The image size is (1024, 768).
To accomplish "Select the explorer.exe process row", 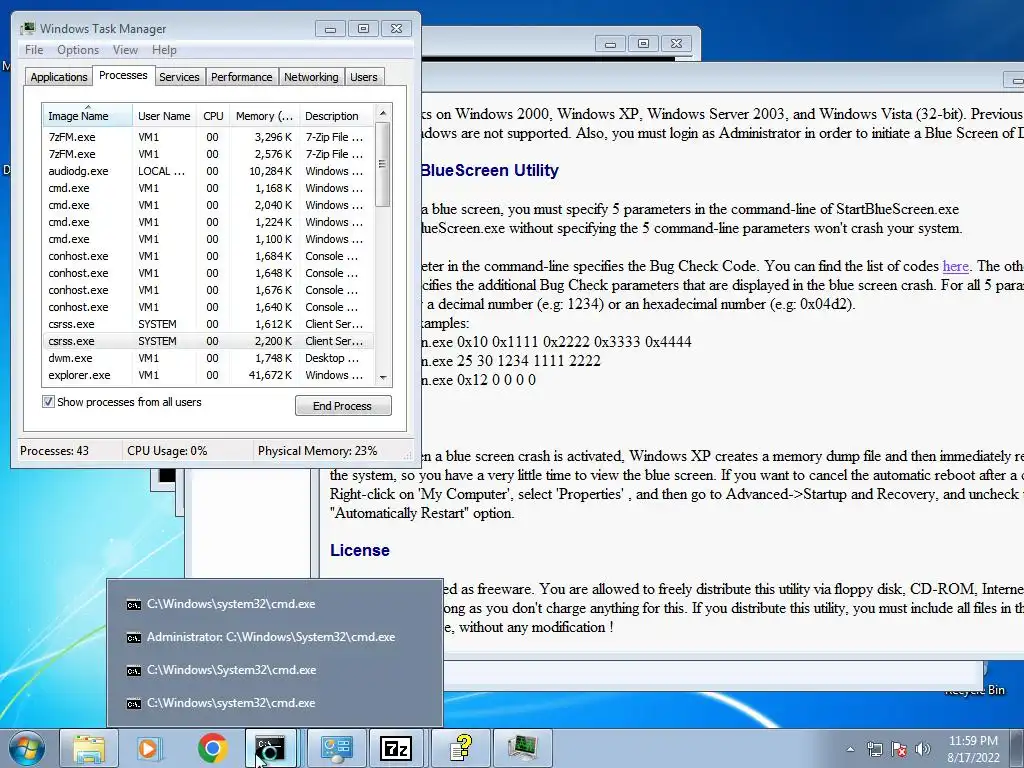I will click(x=208, y=375).
